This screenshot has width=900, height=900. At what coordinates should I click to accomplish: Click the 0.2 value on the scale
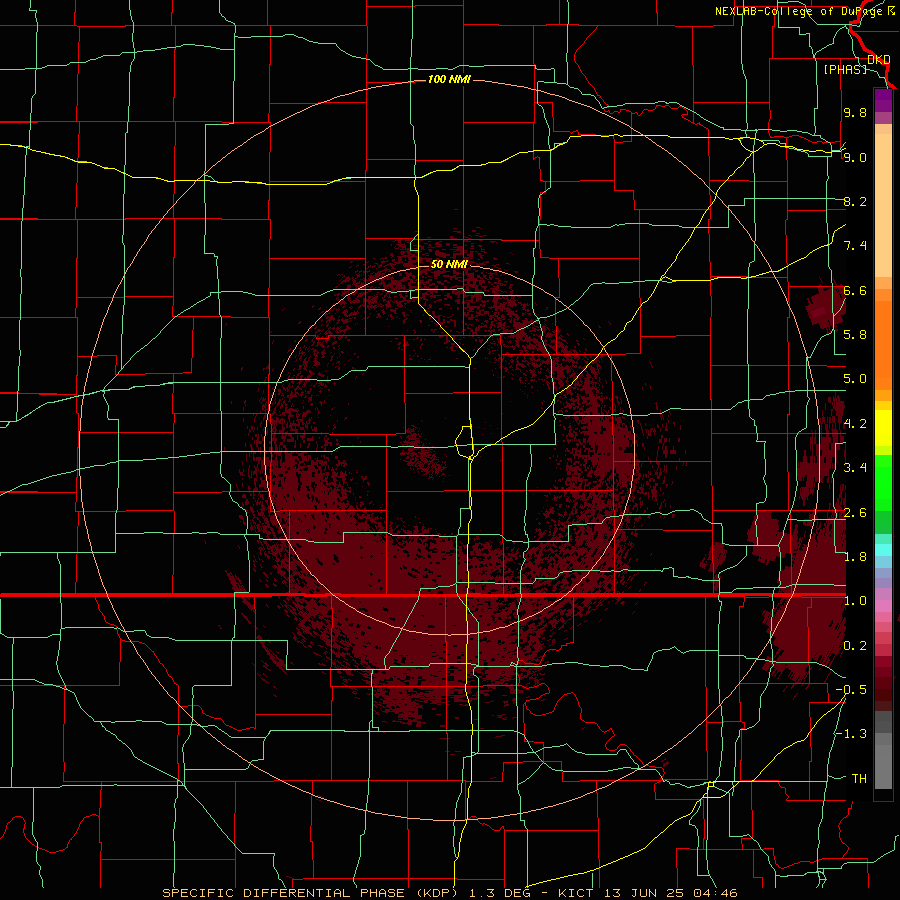point(855,646)
